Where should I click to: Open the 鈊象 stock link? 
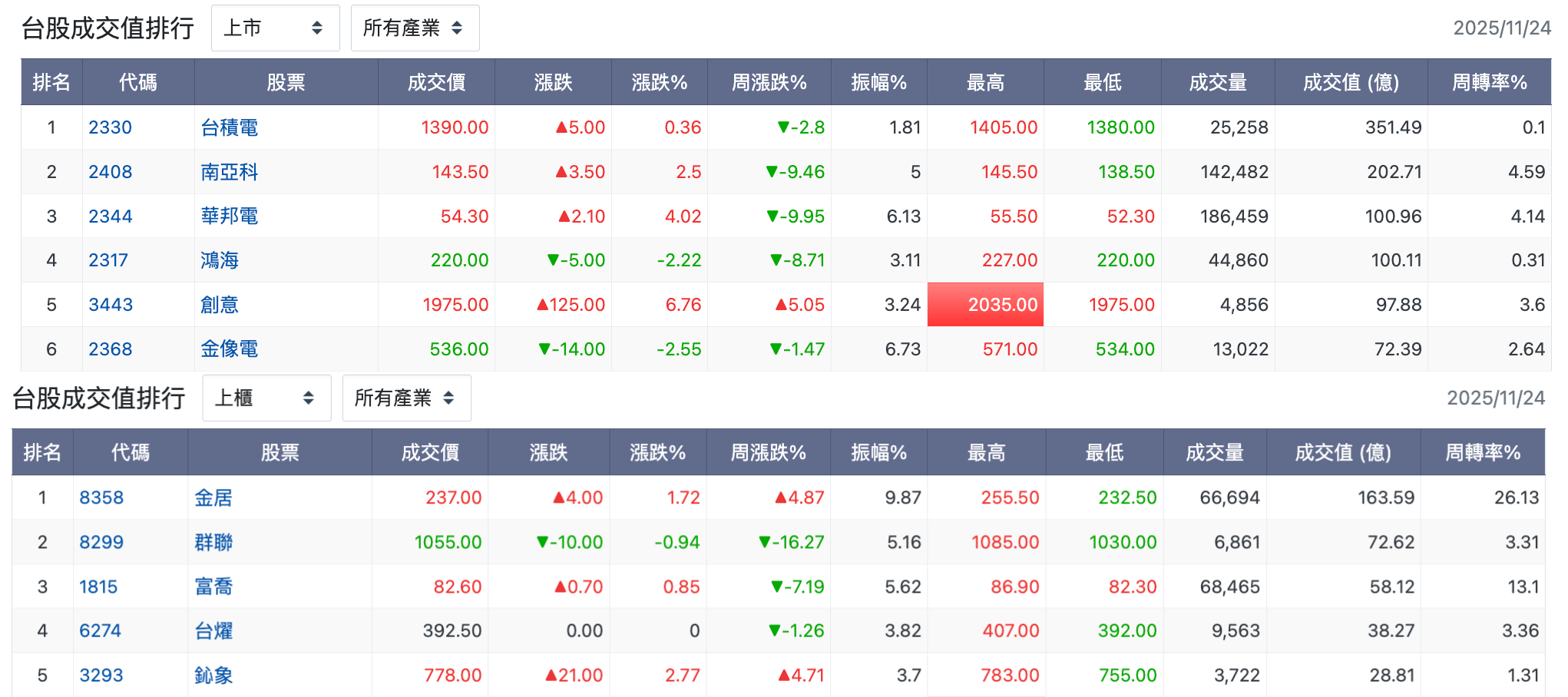213,676
